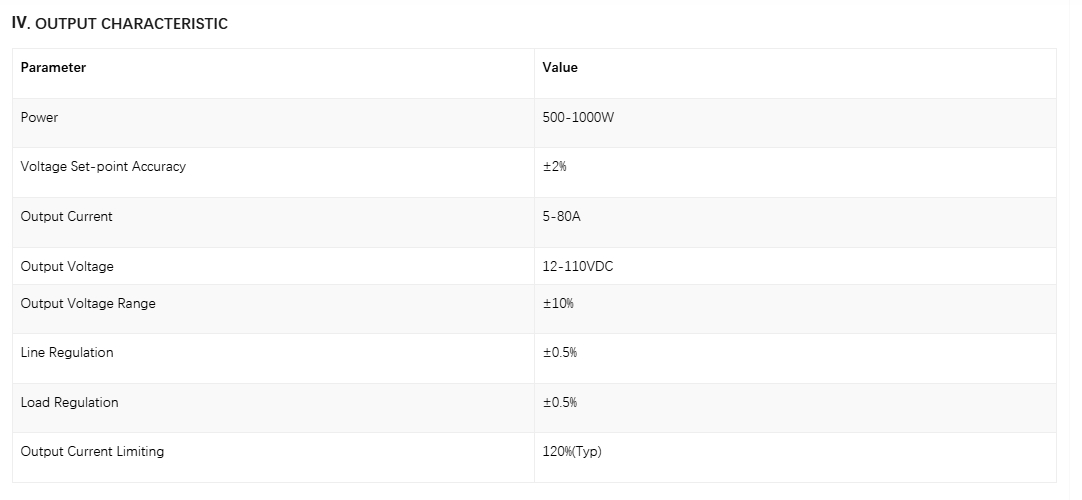Click the ±10% range value
The width and height of the screenshot is (1082, 500).
coord(558,303)
